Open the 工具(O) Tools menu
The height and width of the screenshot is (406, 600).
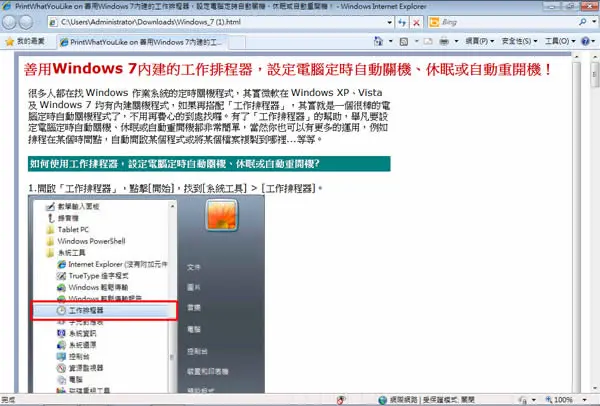click(560, 41)
